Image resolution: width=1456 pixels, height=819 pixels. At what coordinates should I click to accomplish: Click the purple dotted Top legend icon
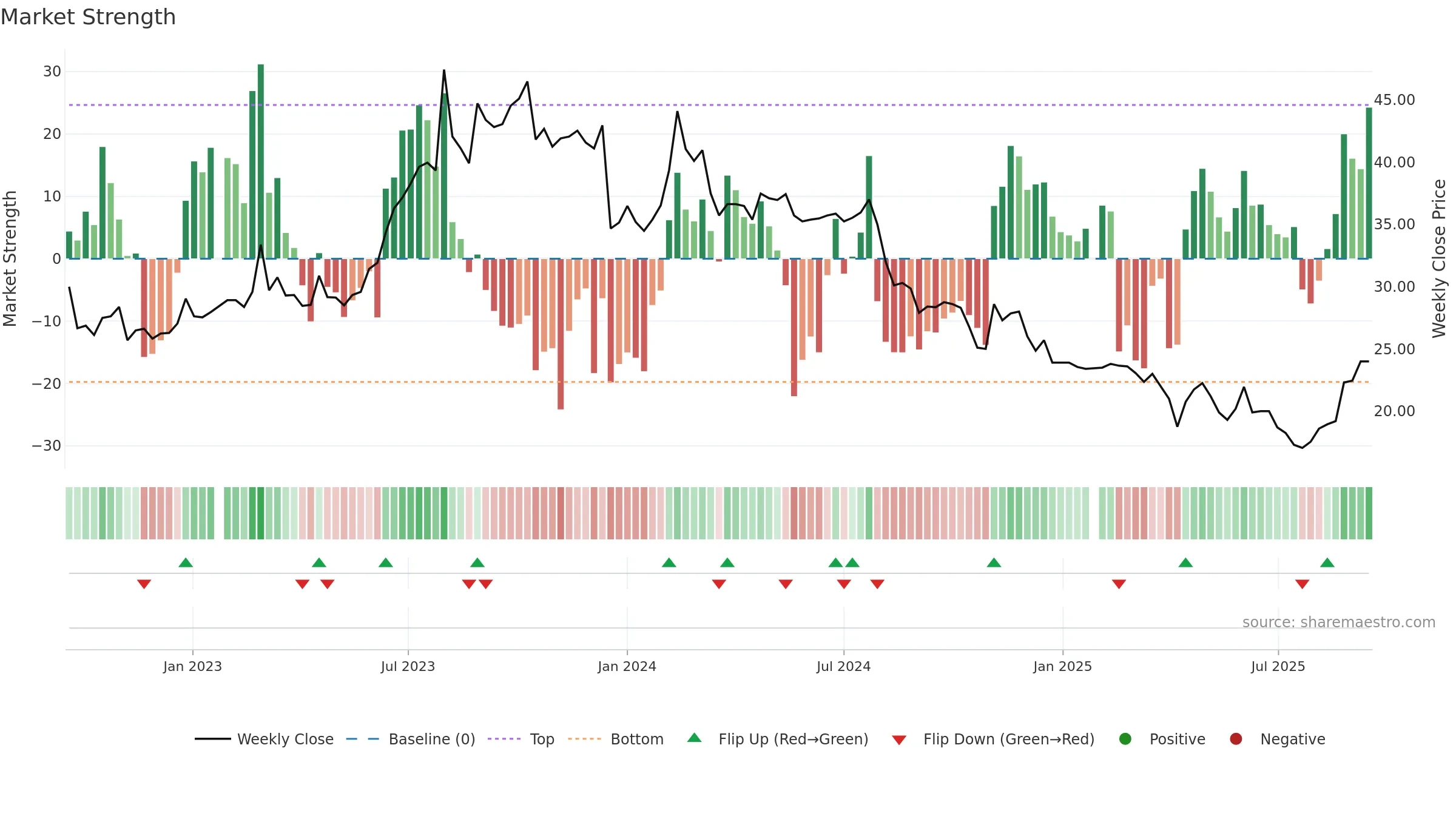504,739
